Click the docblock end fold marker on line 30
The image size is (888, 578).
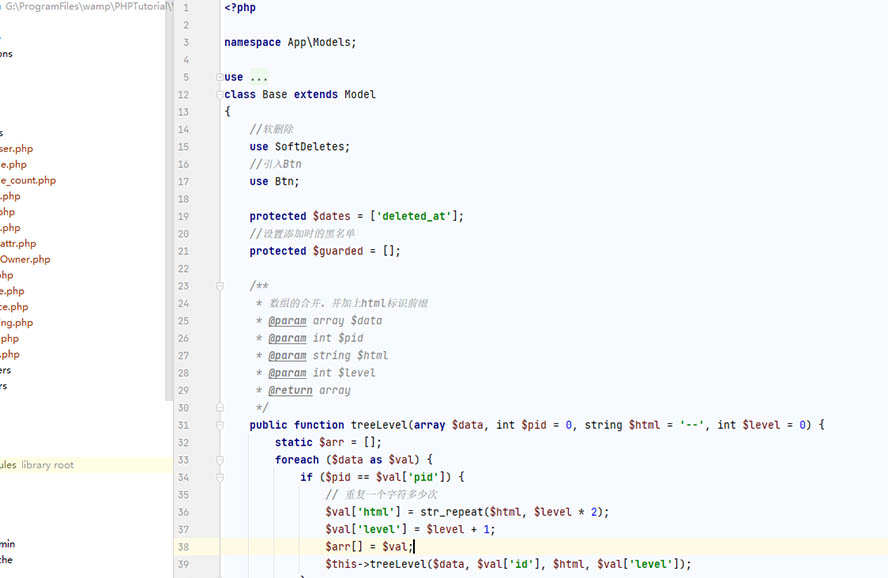coord(219,408)
